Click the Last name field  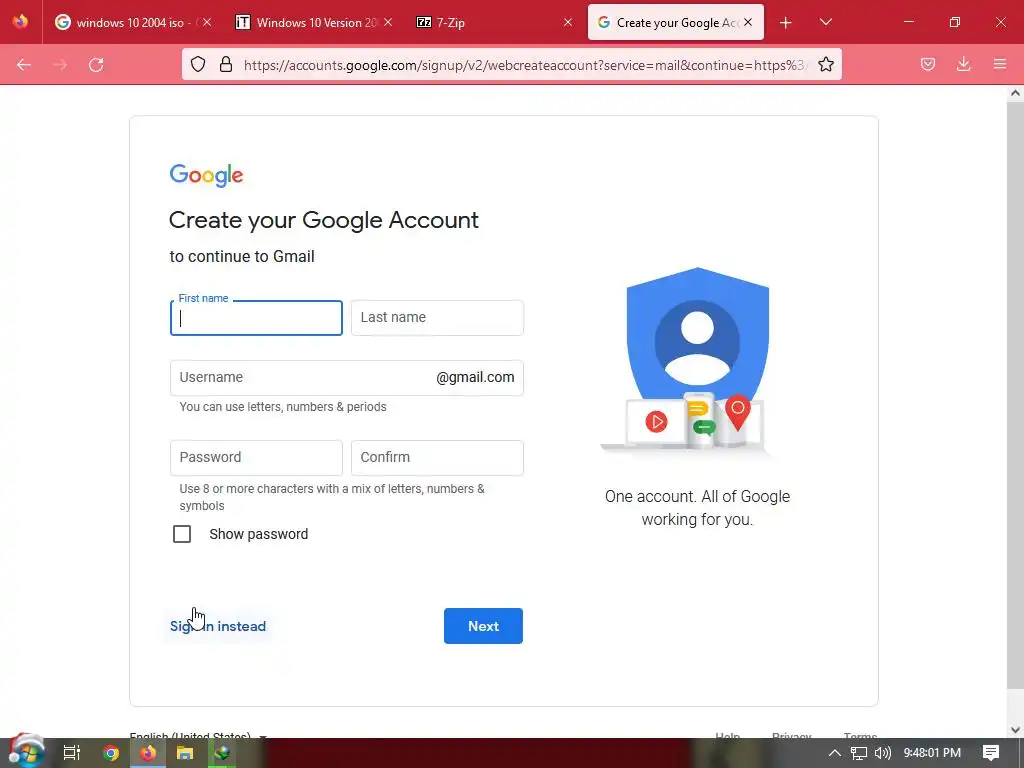(437, 318)
